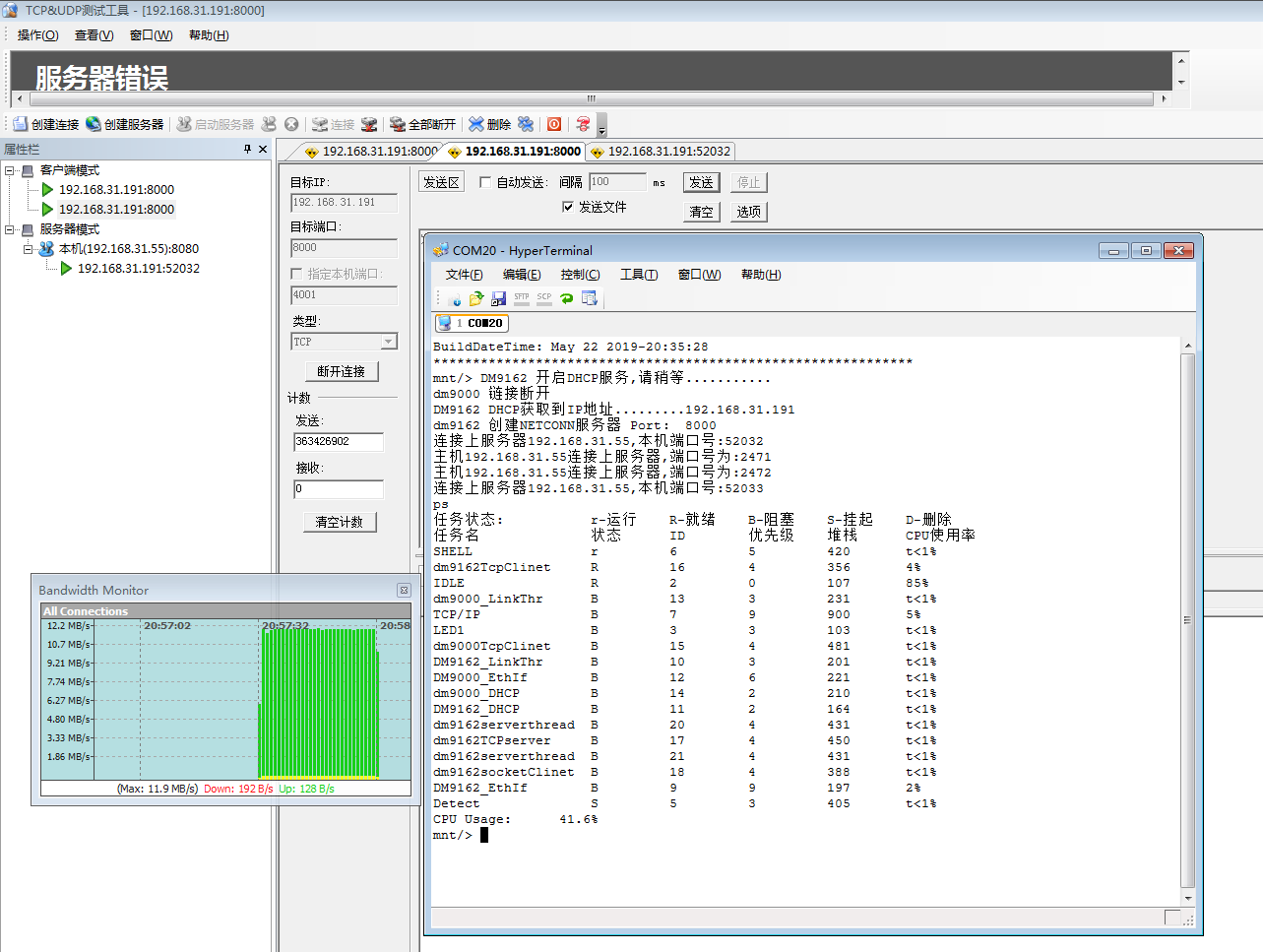Open HyperTerminal 编辑(E) menu

pyautogui.click(x=522, y=275)
